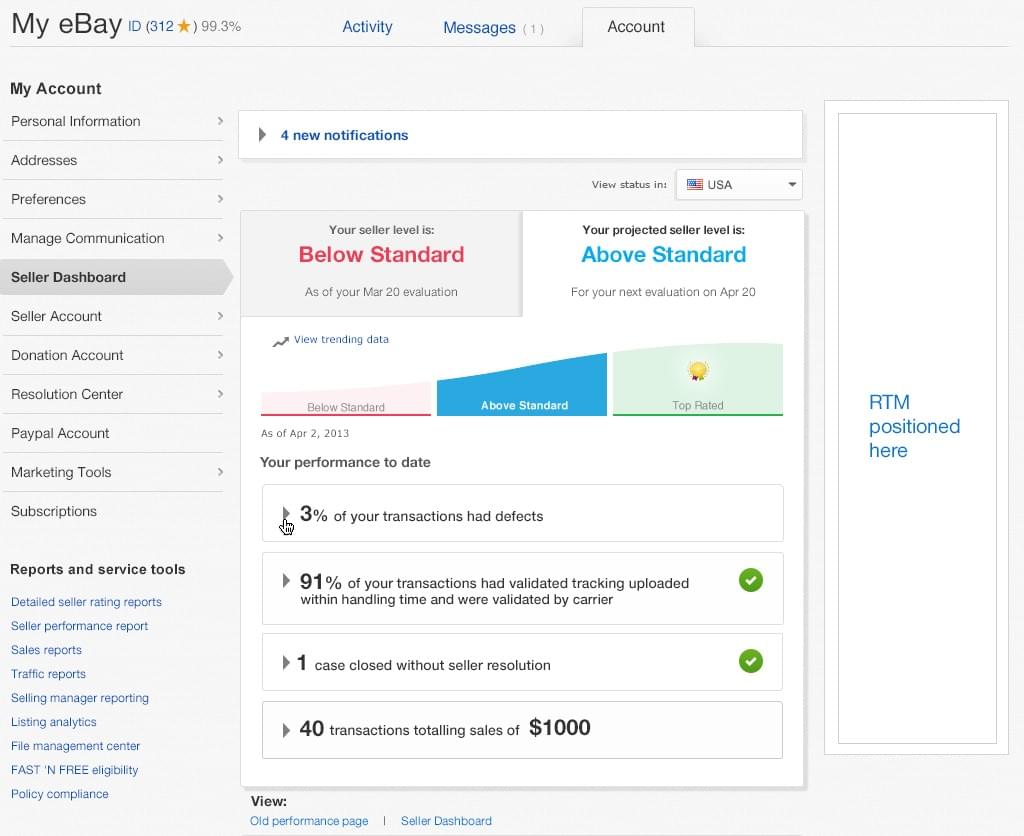Open Seller performance report link
This screenshot has width=1024, height=836.
(x=80, y=626)
